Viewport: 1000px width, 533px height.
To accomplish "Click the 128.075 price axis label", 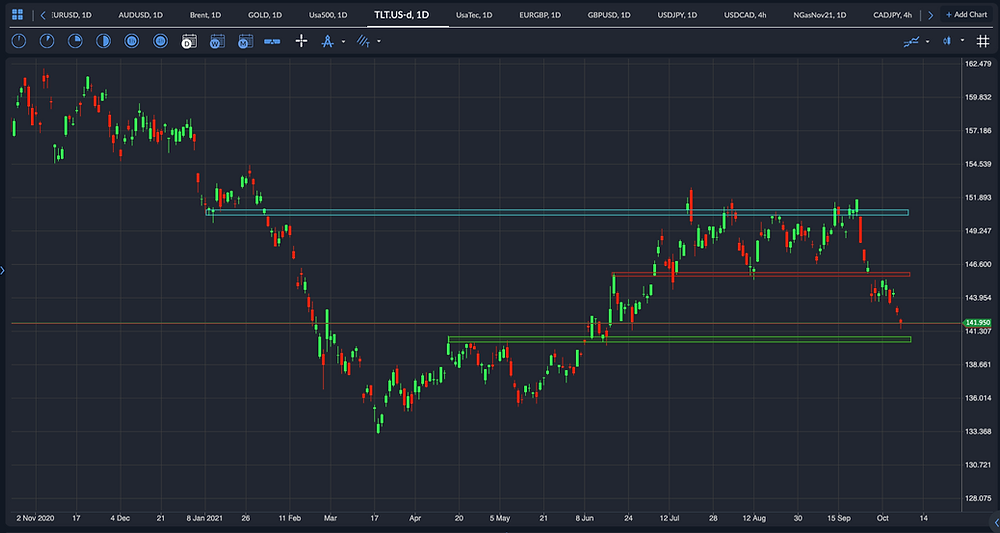I will 980,499.
